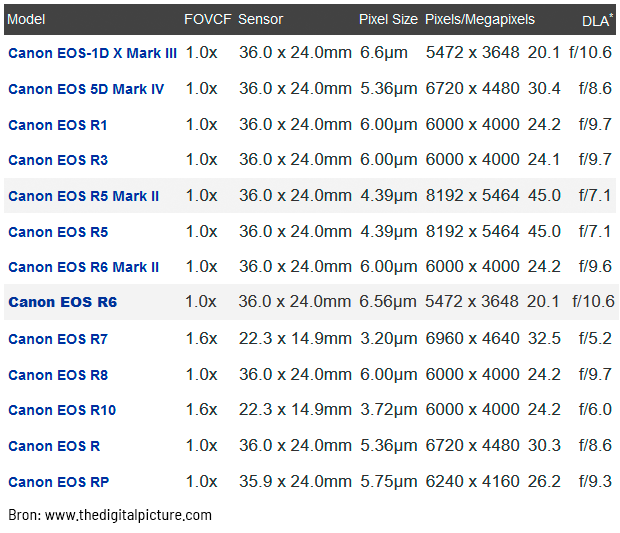Click the Pixels/Megapixels column header

[480, 19]
